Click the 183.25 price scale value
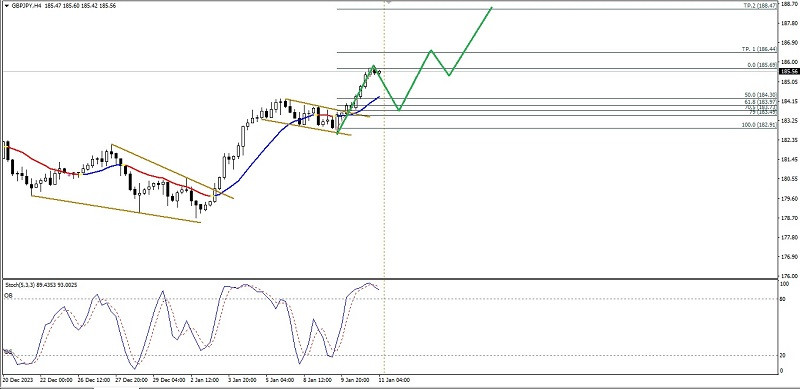The height and width of the screenshot is (389, 800). coord(789,120)
